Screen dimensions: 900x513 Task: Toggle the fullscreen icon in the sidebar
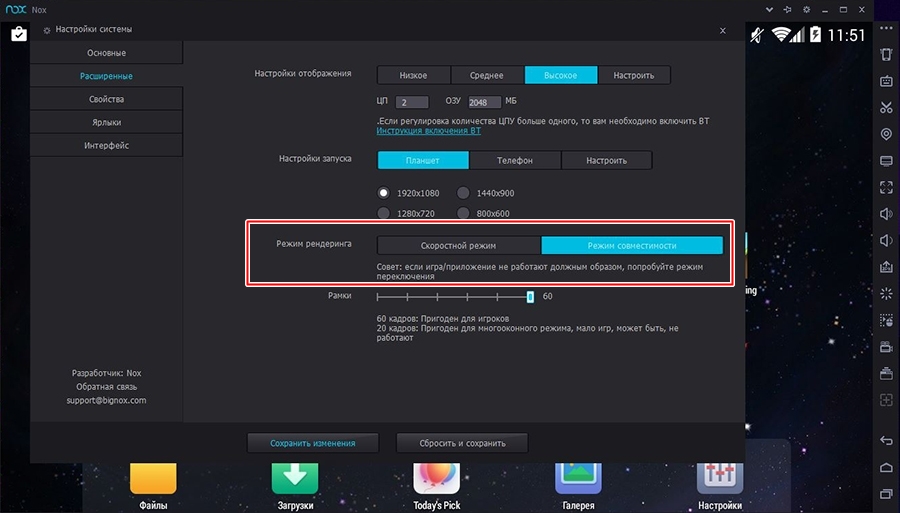(886, 187)
